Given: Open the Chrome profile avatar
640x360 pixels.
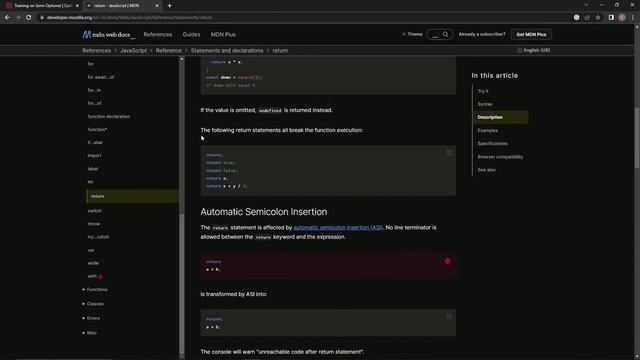Looking at the screenshot, I should (622, 18).
